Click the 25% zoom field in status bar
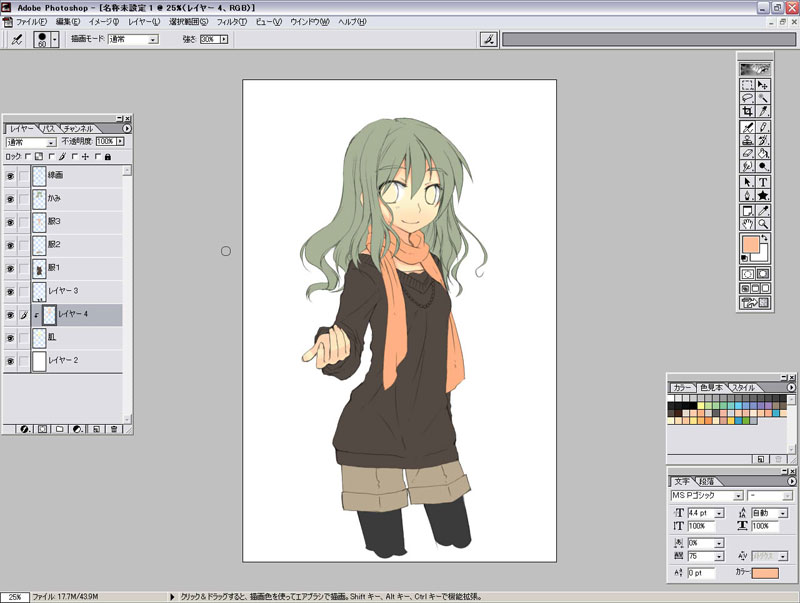 [15, 597]
